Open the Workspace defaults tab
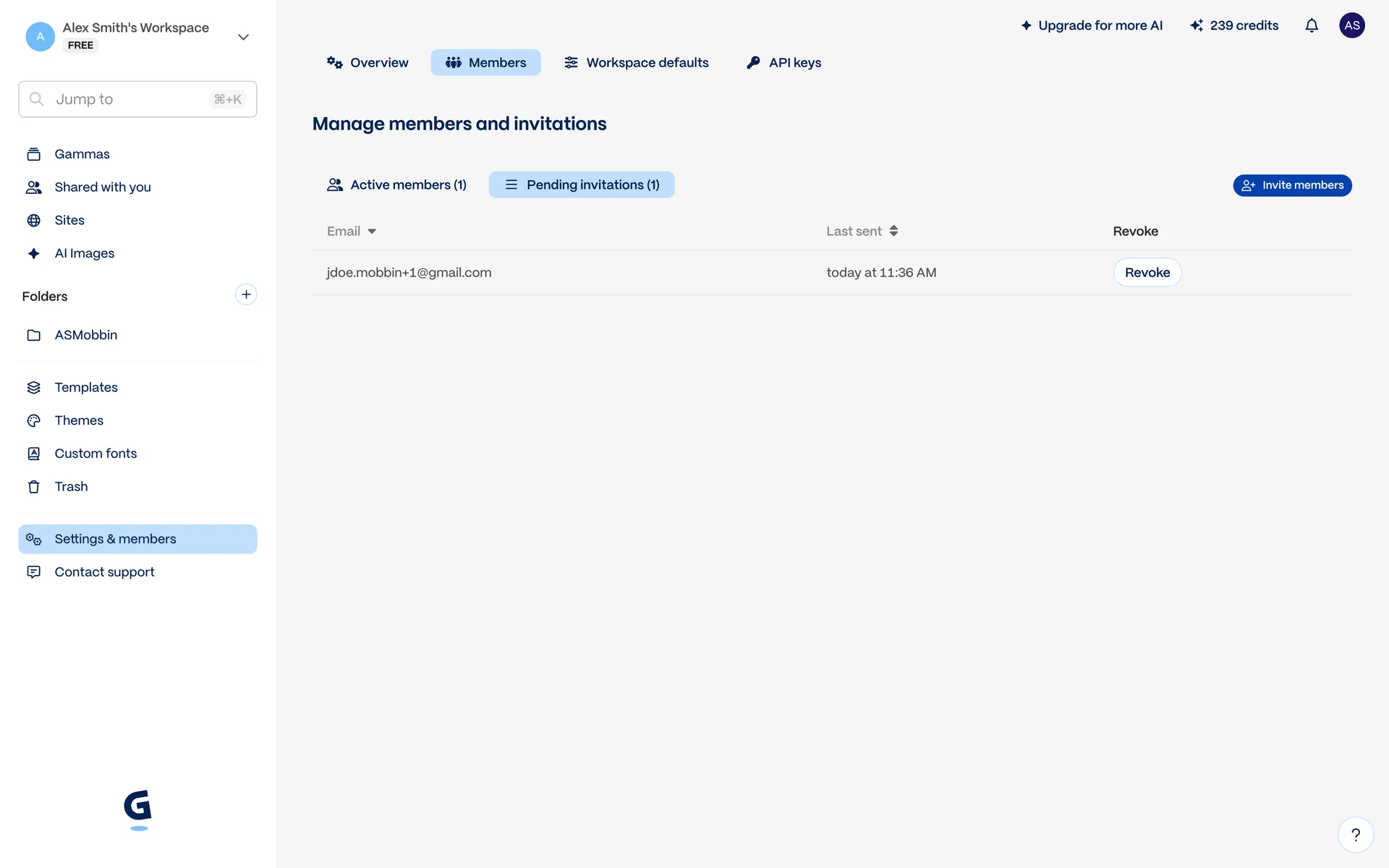This screenshot has width=1389, height=868. [x=637, y=63]
